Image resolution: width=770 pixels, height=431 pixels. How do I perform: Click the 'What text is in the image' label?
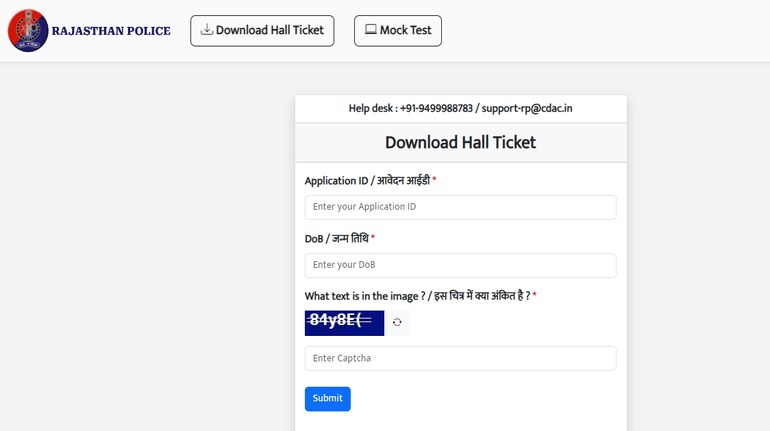[417, 296]
